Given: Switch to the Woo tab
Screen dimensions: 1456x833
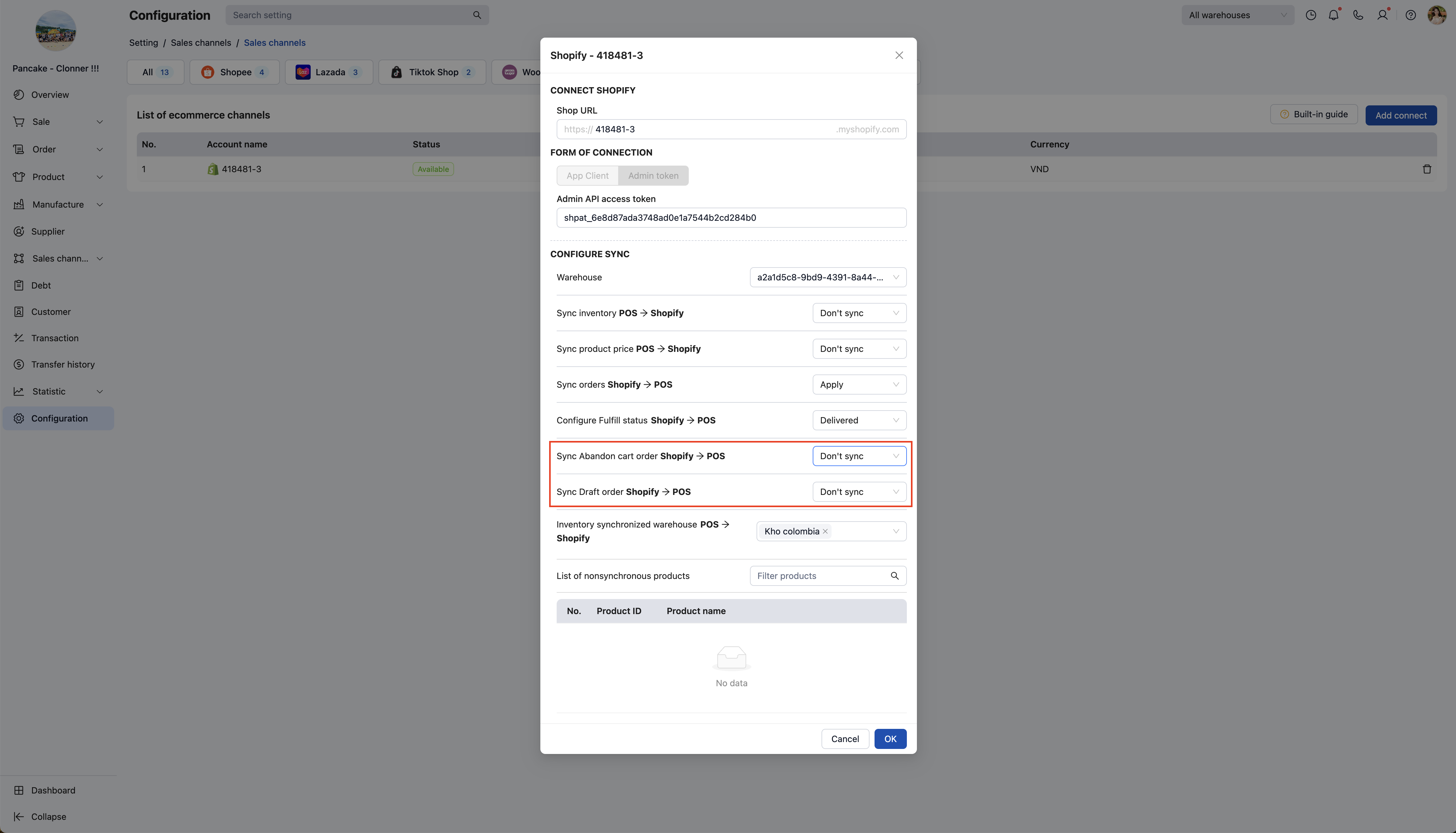Looking at the screenshot, I should [x=517, y=72].
